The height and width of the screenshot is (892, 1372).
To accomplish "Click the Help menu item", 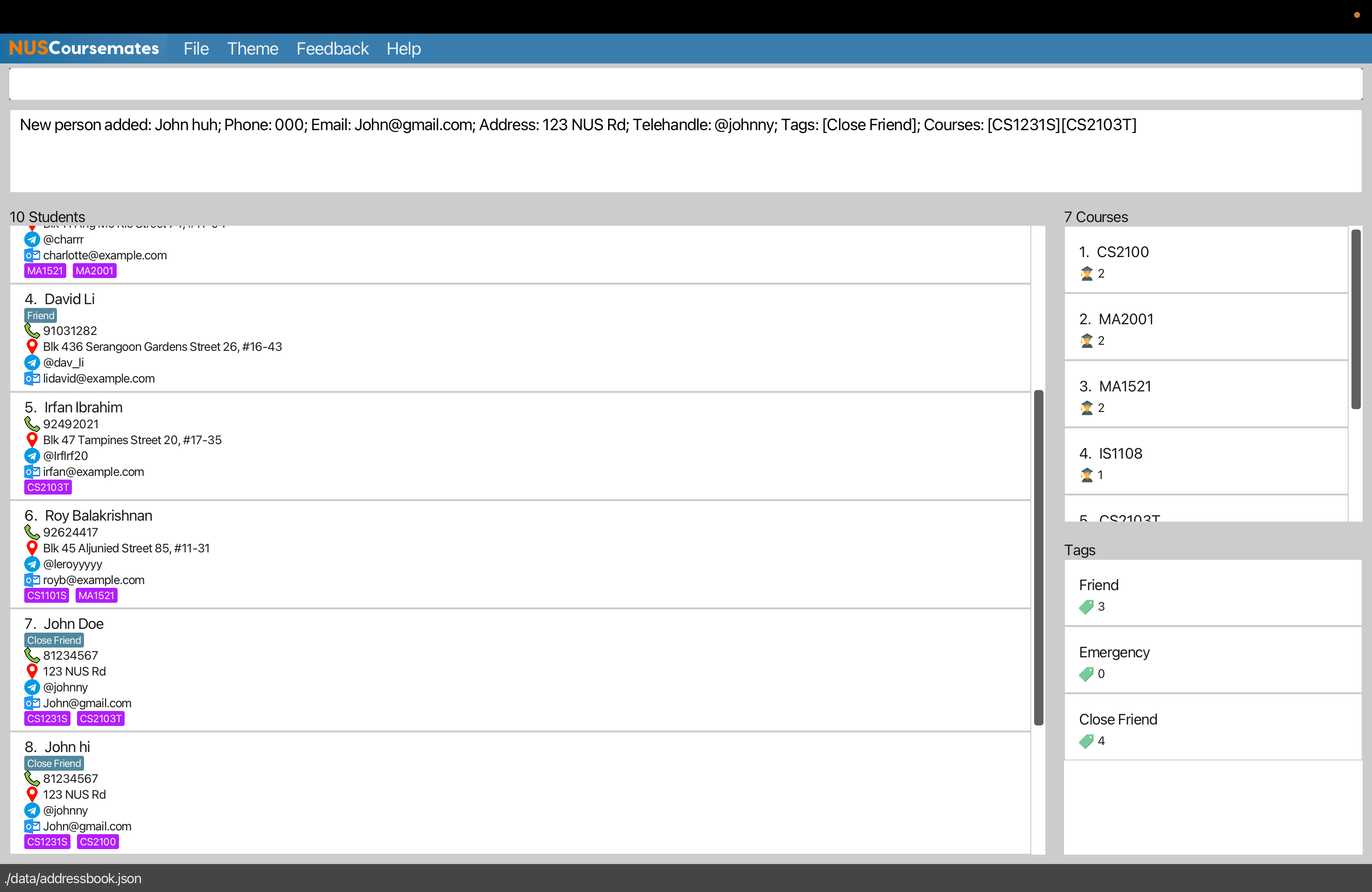I will tap(403, 48).
